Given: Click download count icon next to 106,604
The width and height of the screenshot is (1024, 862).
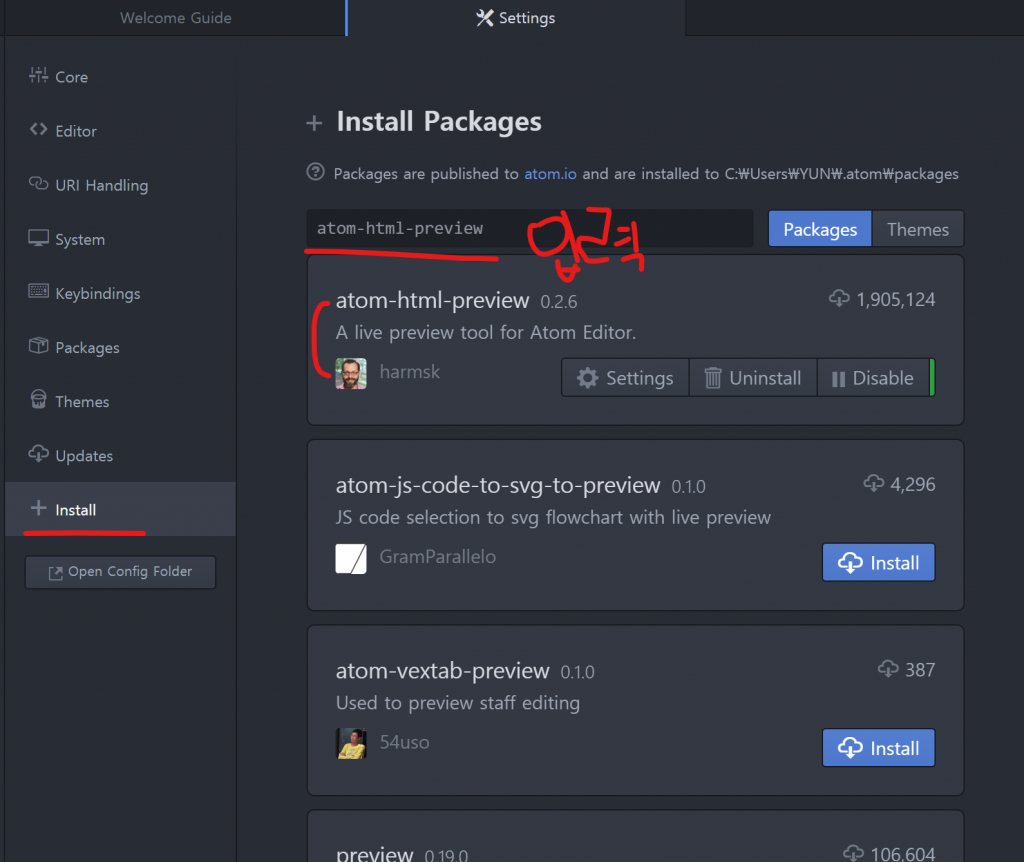Looking at the screenshot, I should pyautogui.click(x=854, y=853).
